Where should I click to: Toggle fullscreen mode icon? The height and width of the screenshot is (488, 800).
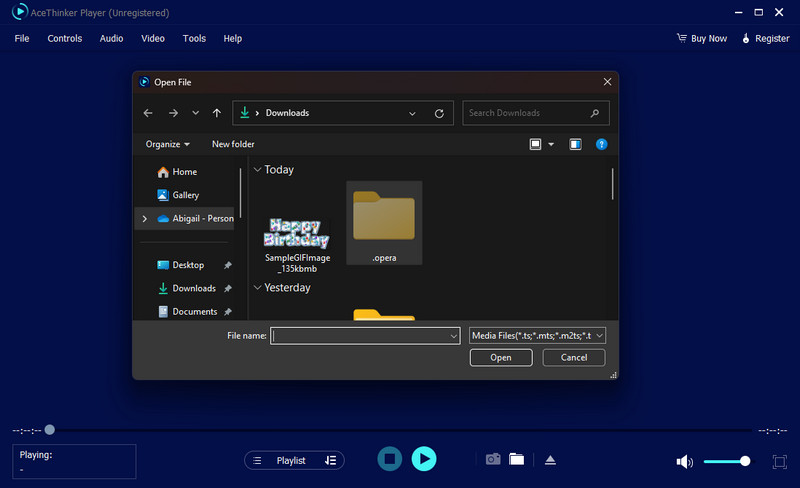point(780,461)
